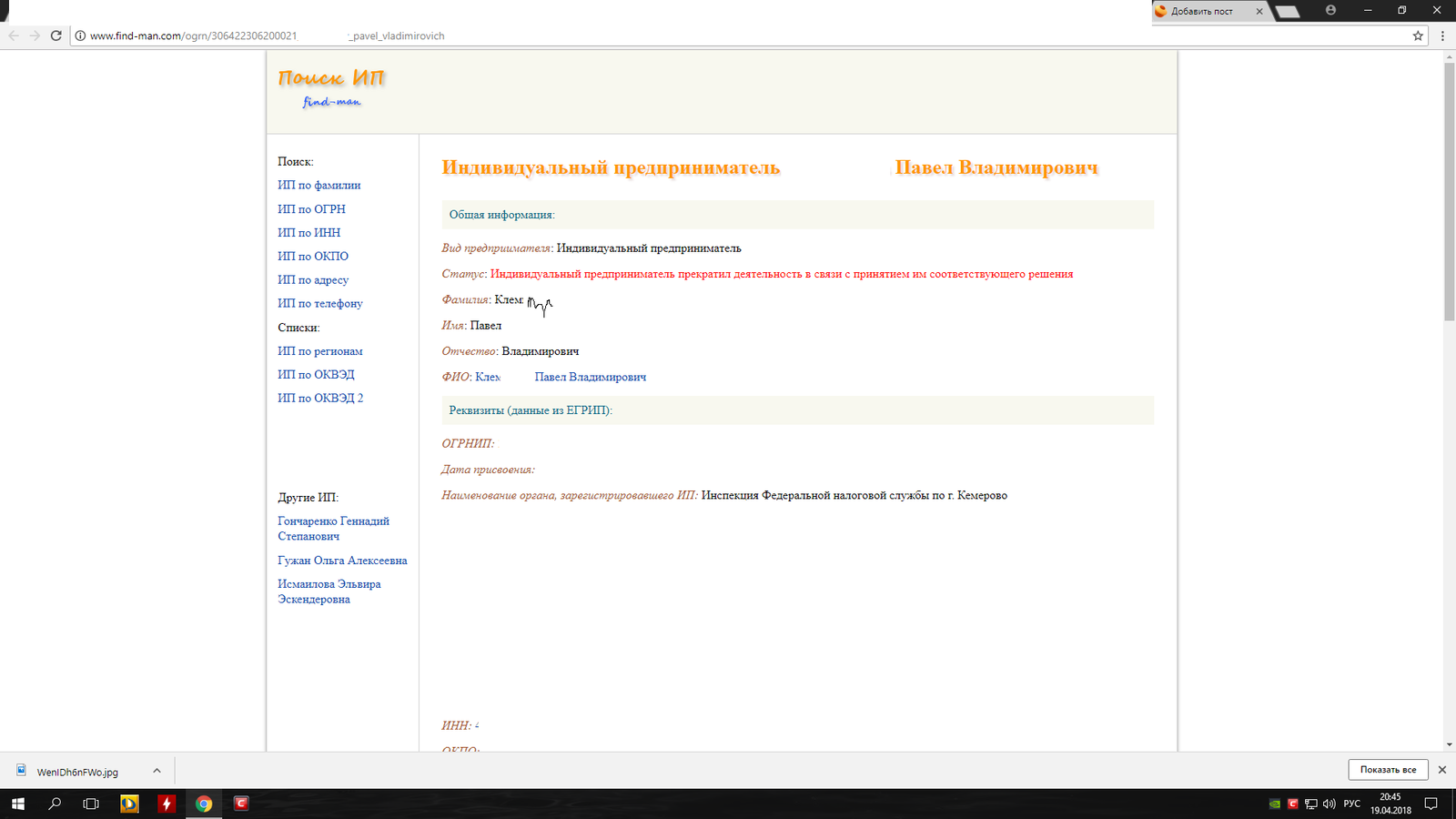
Task: Click the browser forward arrow
Action: (35, 35)
